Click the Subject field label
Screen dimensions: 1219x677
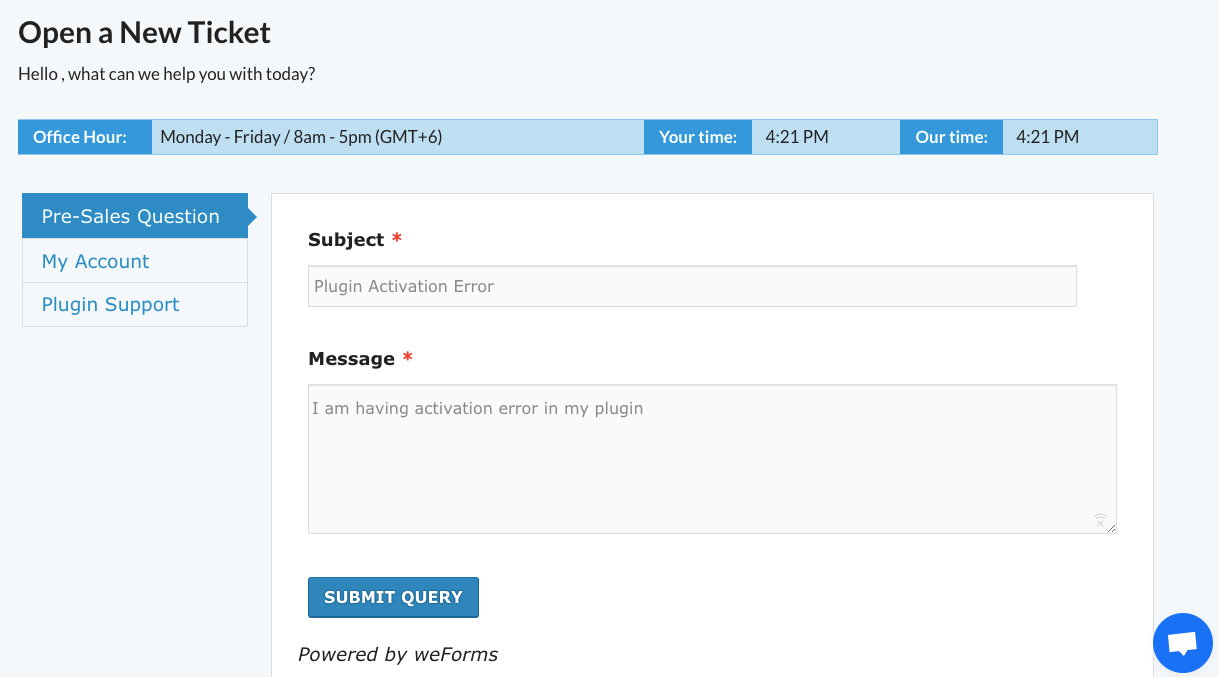[344, 239]
